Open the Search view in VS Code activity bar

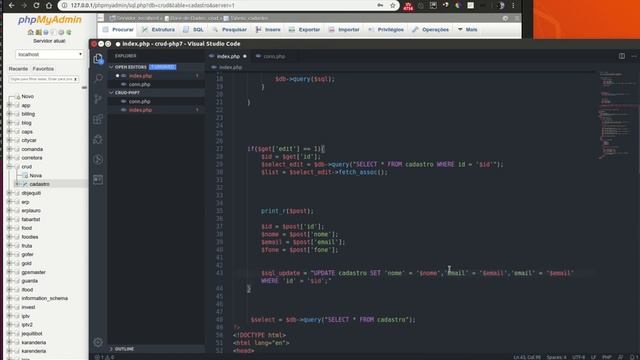pos(98,78)
